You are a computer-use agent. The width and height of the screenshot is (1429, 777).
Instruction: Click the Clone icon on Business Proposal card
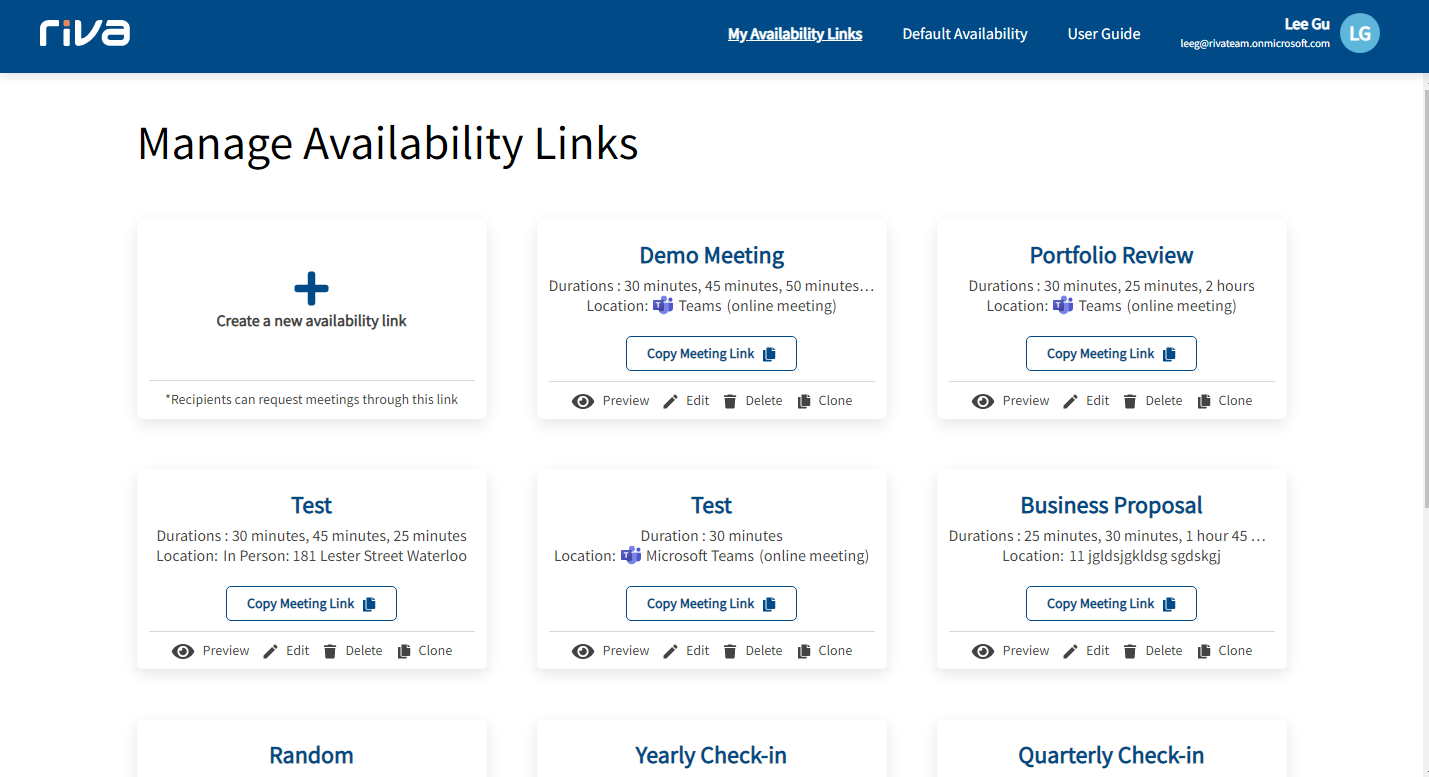(1204, 651)
